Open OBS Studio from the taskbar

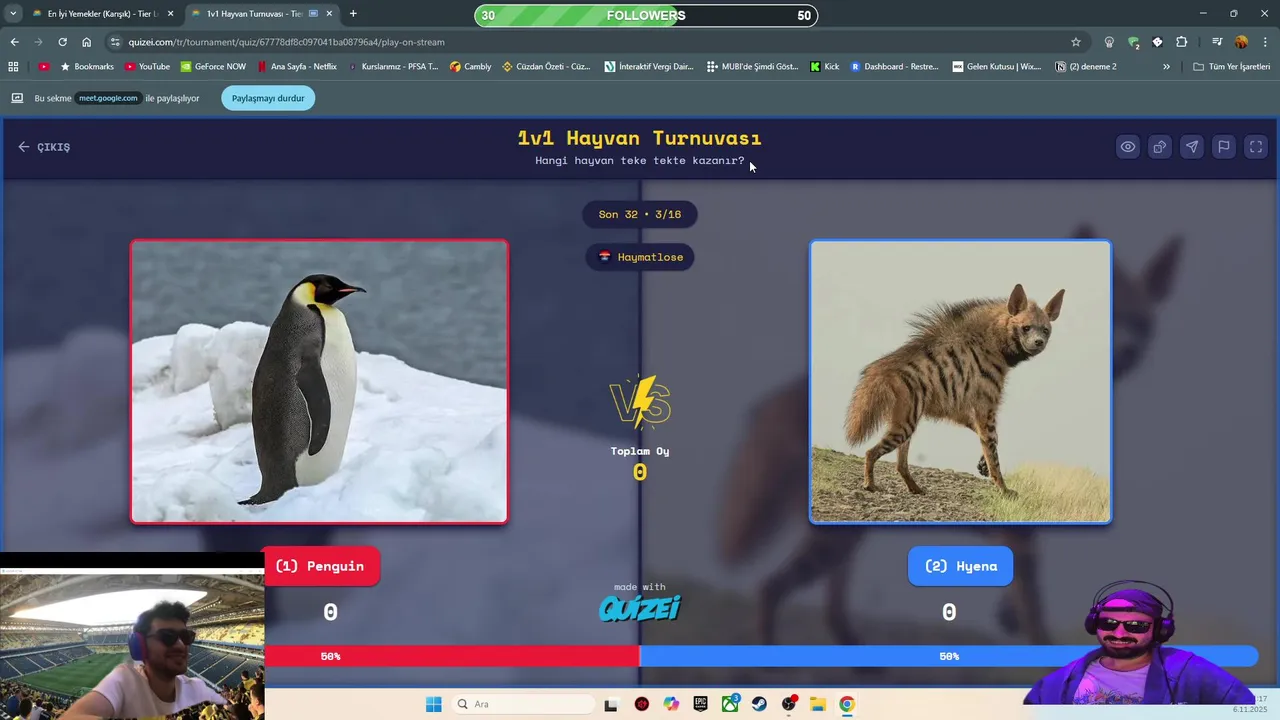point(789,704)
